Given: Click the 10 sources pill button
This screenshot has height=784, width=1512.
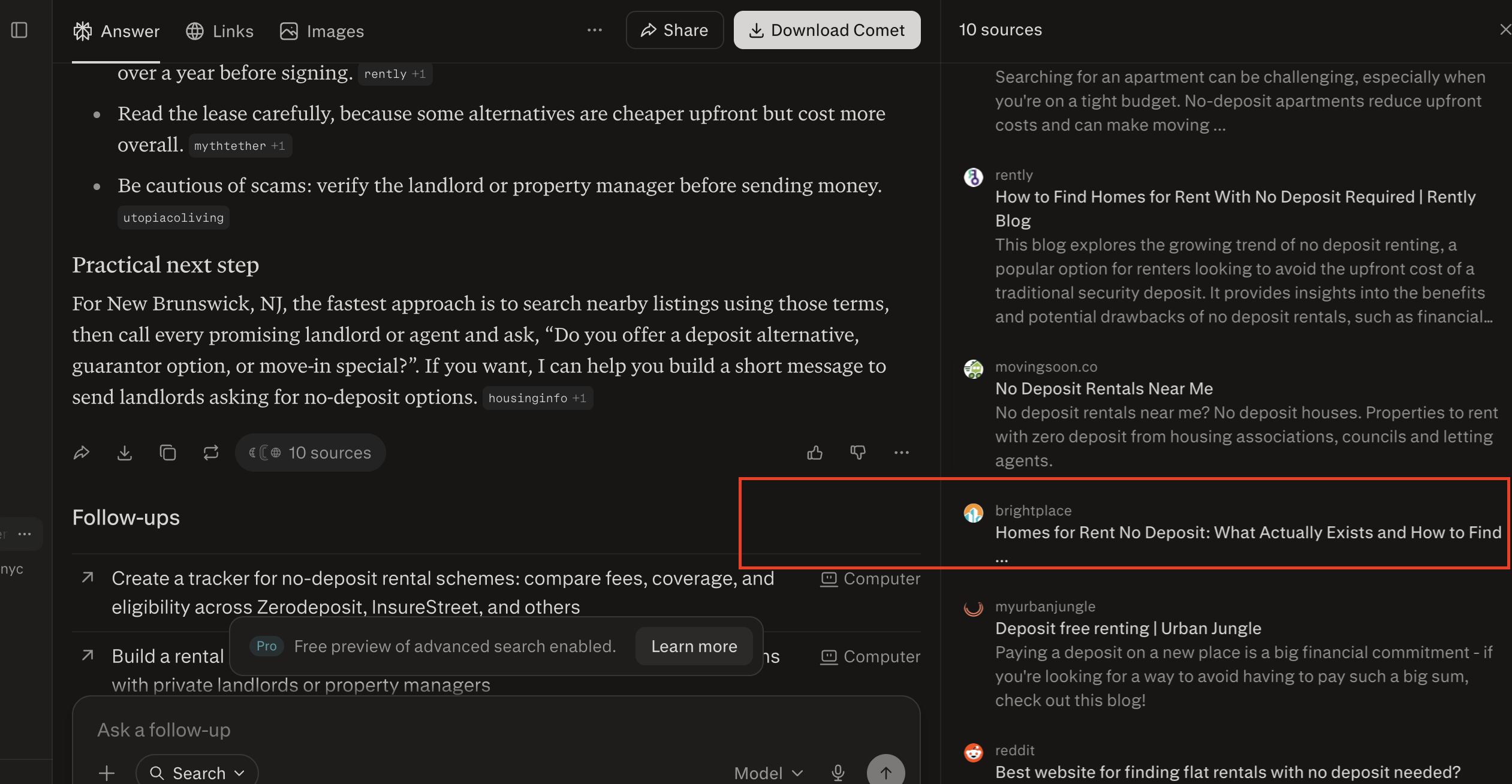Looking at the screenshot, I should (x=311, y=453).
